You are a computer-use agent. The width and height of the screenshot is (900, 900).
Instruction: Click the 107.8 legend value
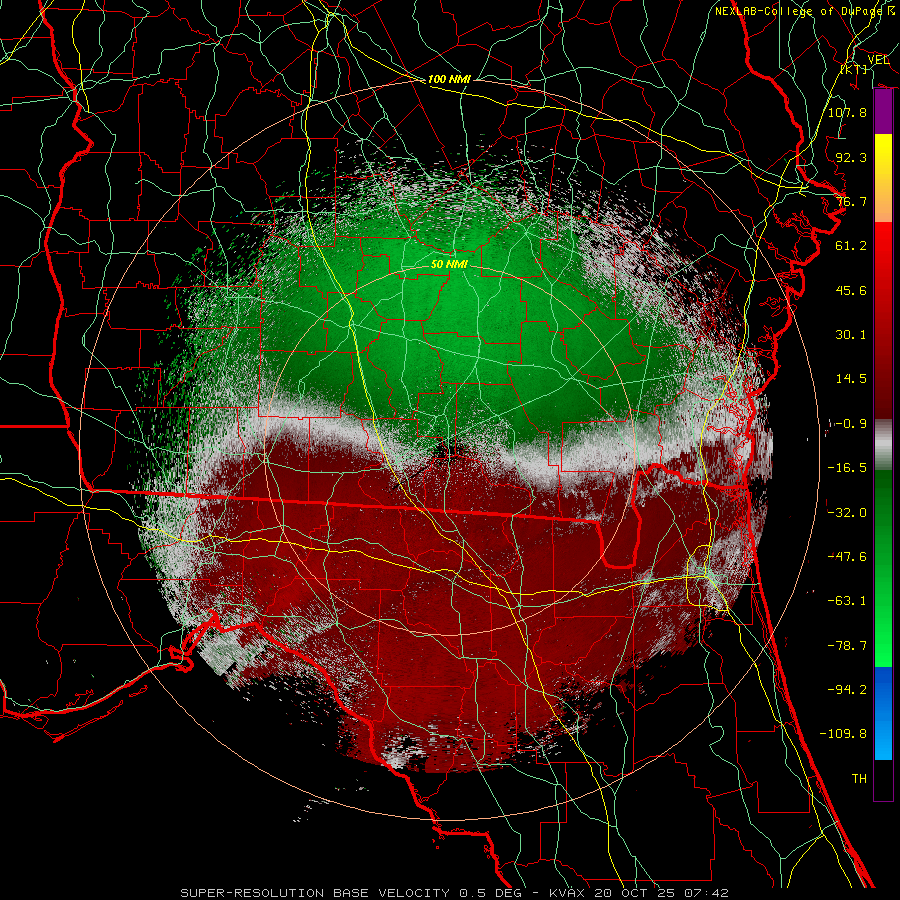[x=847, y=112]
